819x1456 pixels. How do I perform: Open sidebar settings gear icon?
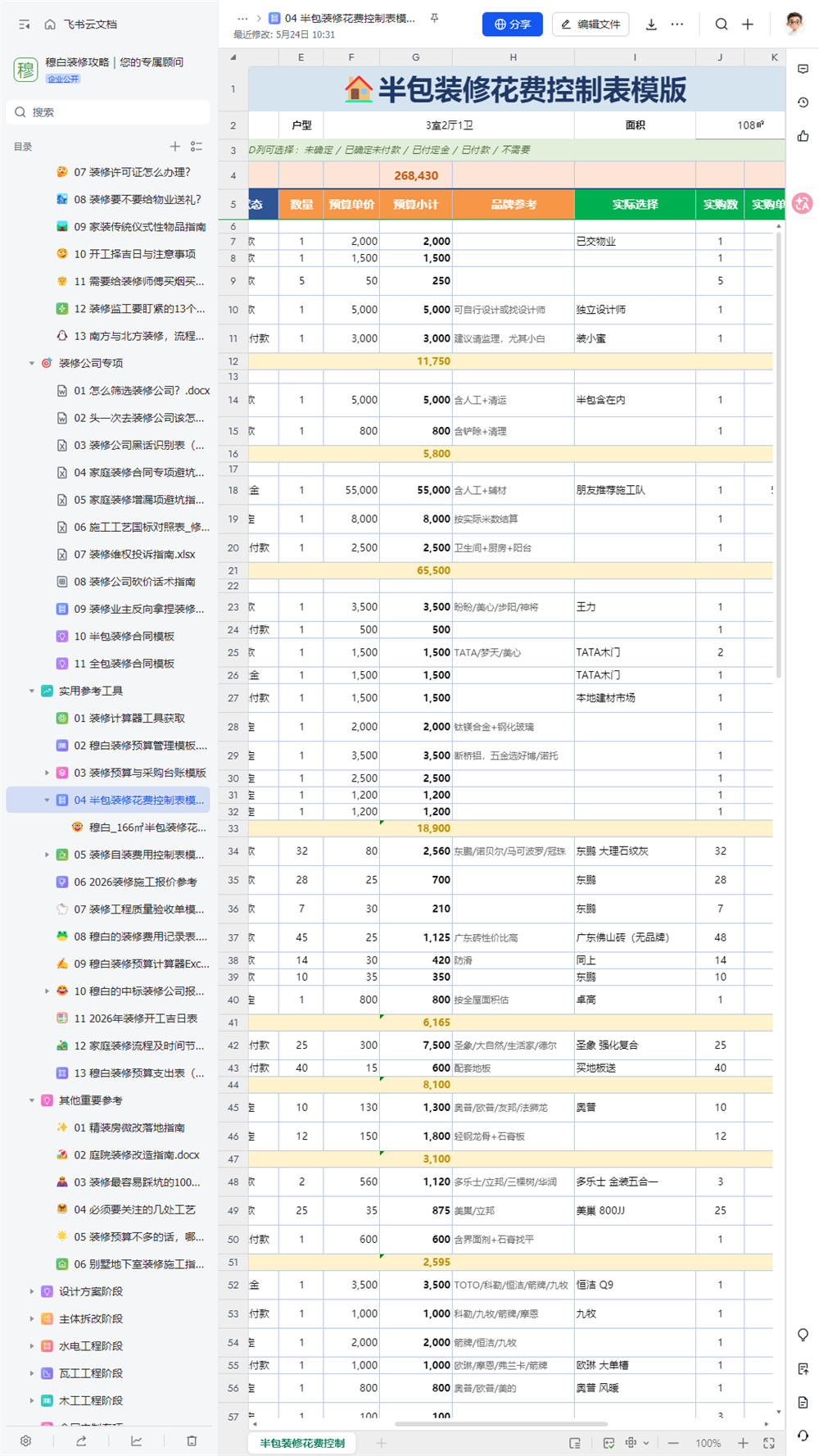(26, 1441)
